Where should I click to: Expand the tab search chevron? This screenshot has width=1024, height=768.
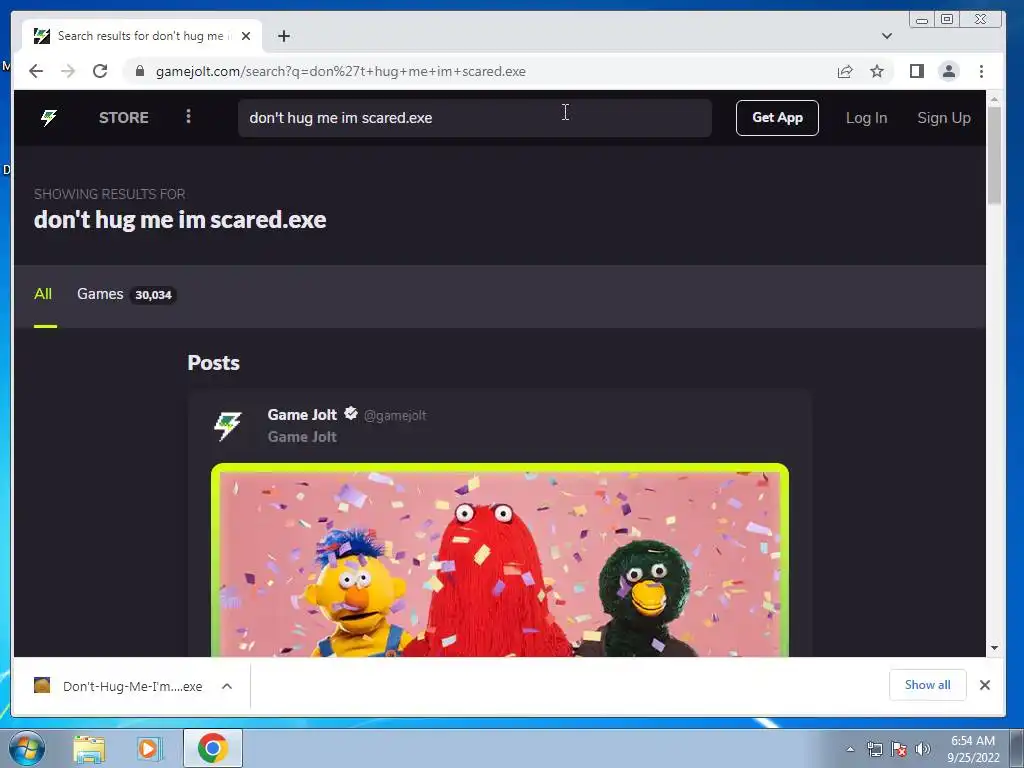887,36
